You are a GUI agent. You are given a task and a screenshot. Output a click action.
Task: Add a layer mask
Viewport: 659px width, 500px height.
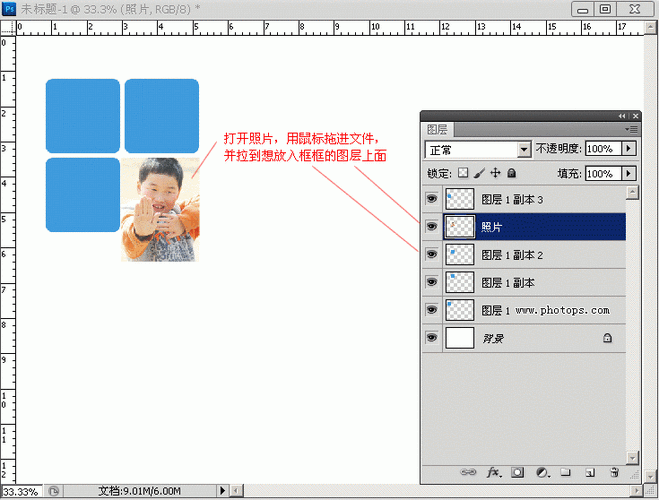[518, 471]
